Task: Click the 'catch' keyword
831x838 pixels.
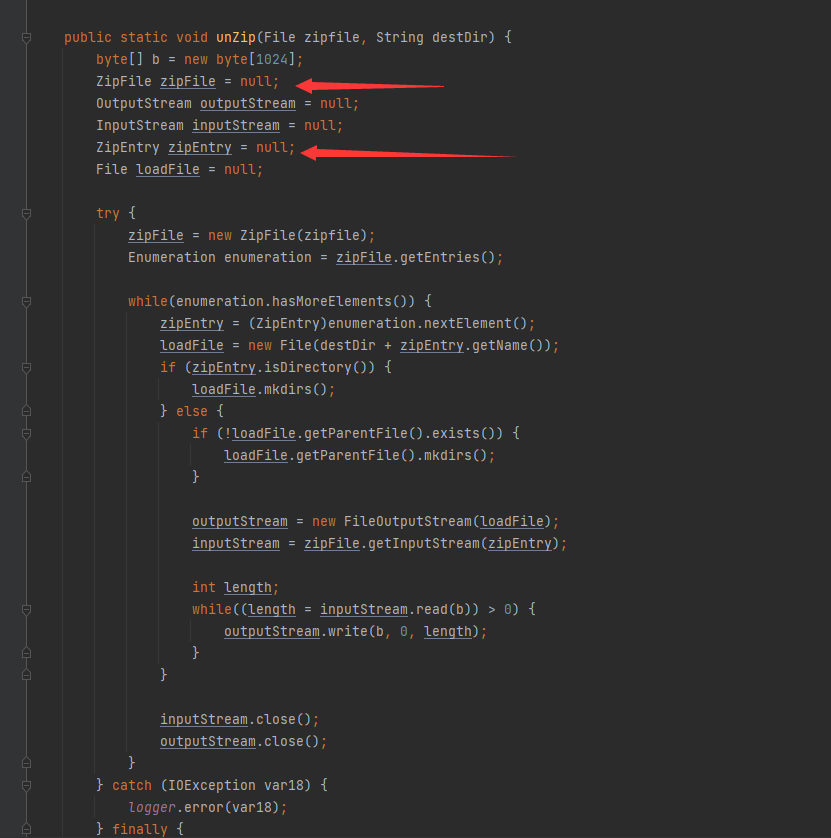Action: pyautogui.click(x=132, y=785)
